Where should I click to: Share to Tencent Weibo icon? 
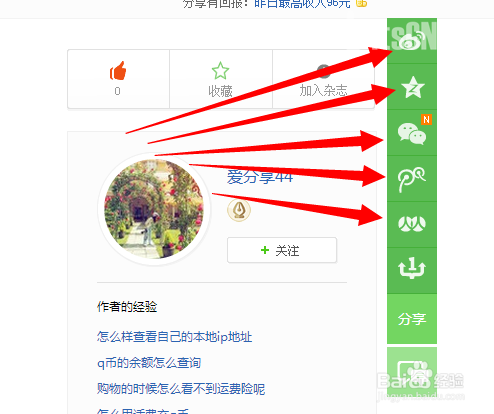click(x=412, y=179)
